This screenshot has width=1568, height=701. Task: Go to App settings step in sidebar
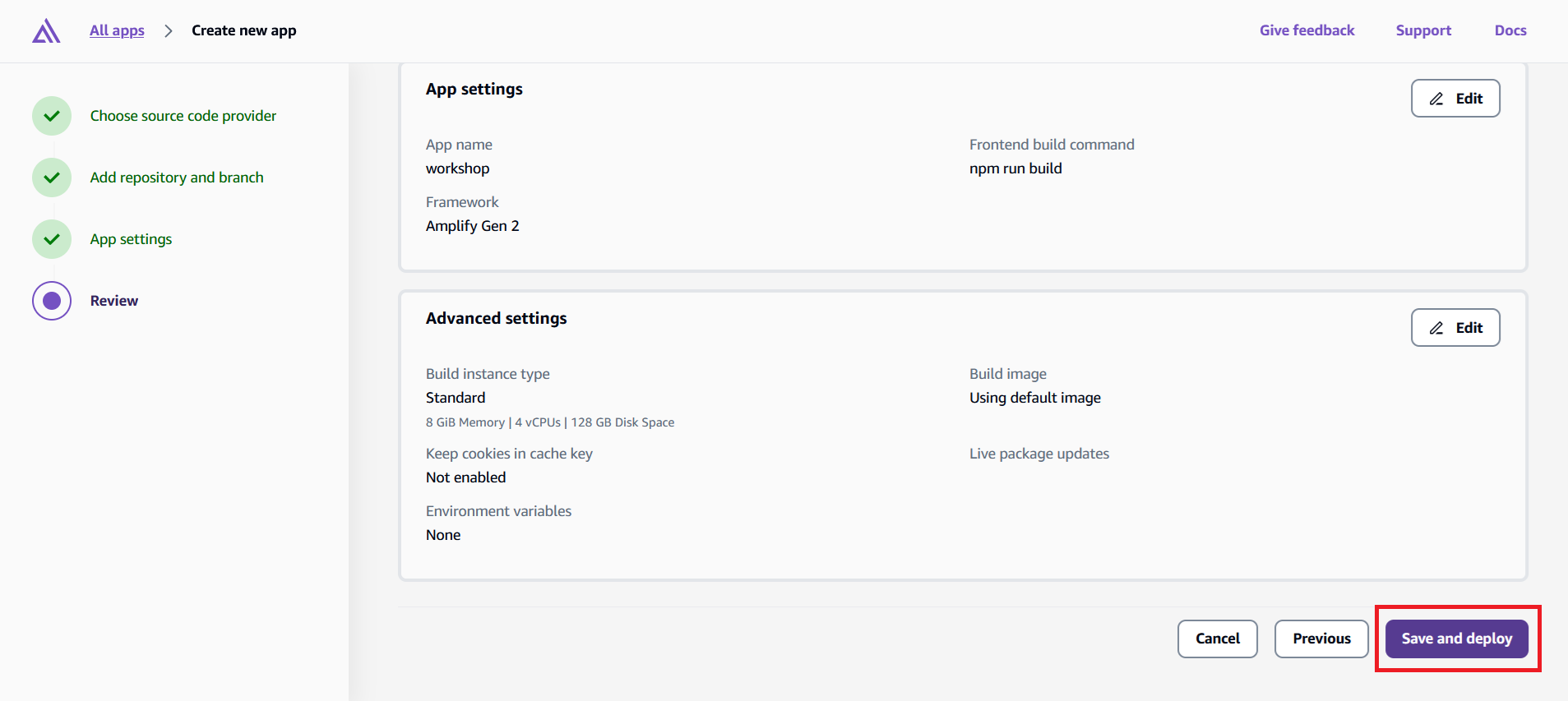click(x=132, y=239)
